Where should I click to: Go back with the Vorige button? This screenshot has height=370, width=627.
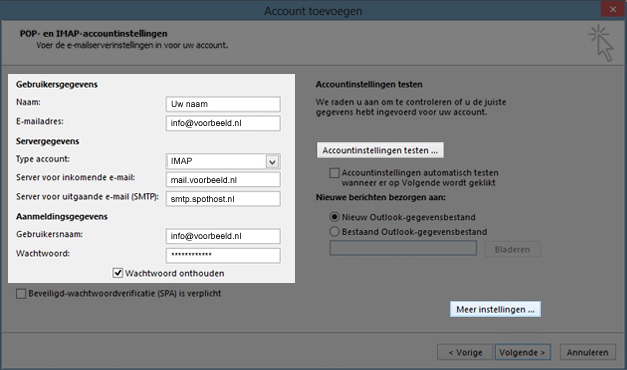[x=465, y=352]
